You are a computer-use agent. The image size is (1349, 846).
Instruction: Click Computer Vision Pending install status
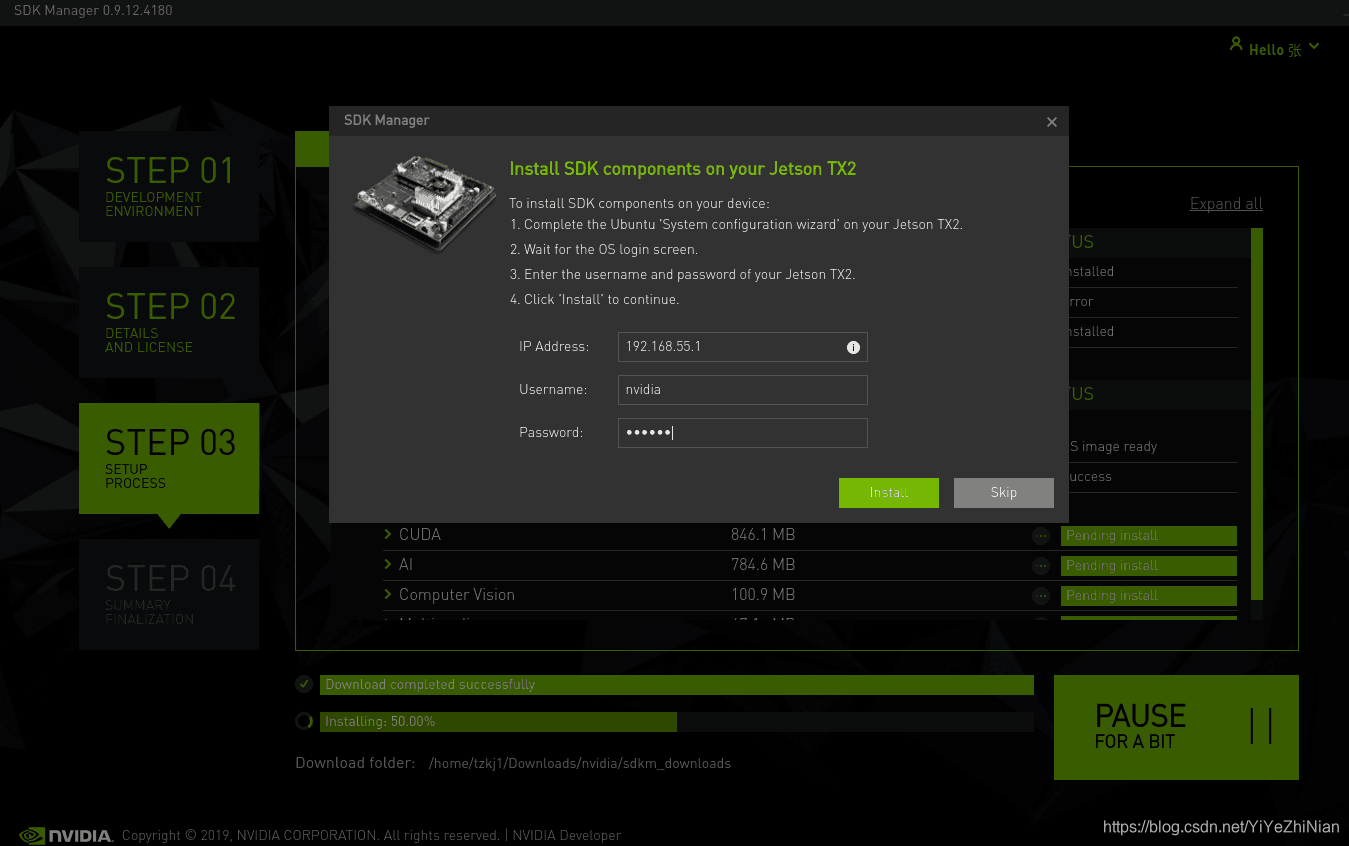click(1149, 596)
